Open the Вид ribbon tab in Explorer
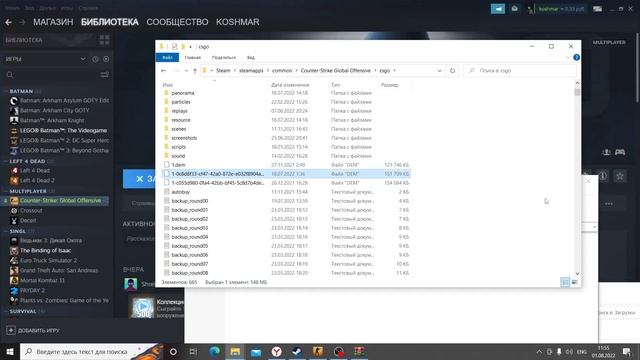Screen dimensions: 640x360 [x=251, y=58]
